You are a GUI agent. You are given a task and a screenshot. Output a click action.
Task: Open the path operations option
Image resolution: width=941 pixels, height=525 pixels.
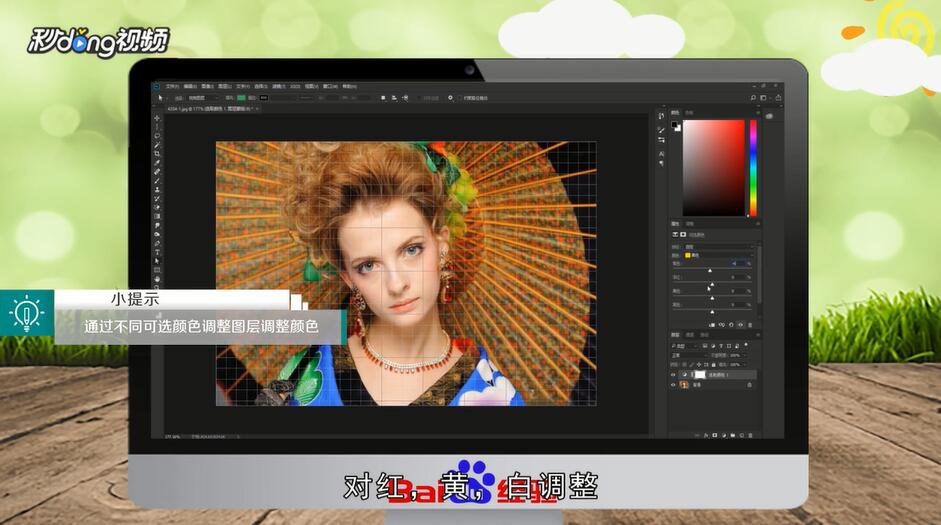[383, 98]
